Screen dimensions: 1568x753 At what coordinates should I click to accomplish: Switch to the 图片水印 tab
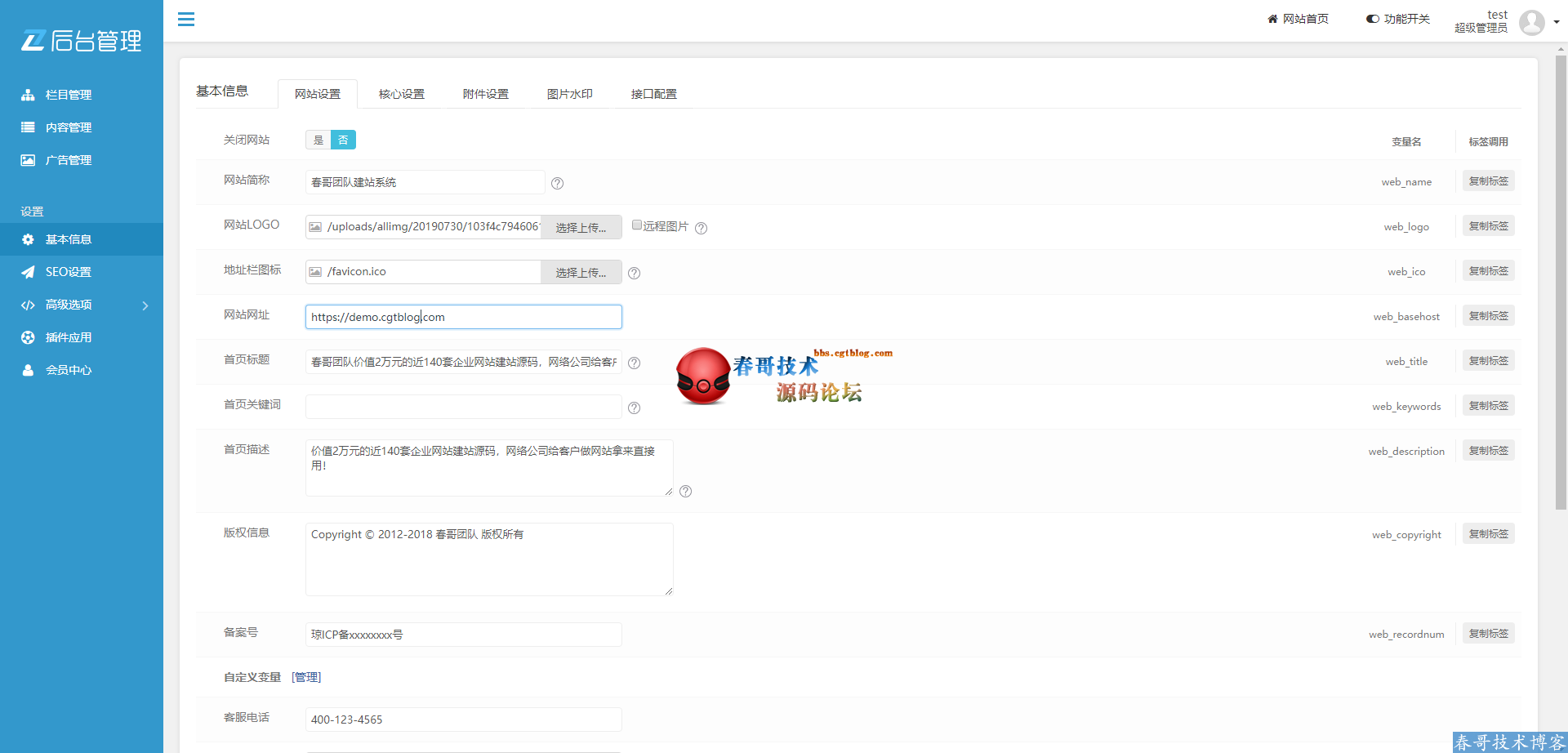point(570,94)
